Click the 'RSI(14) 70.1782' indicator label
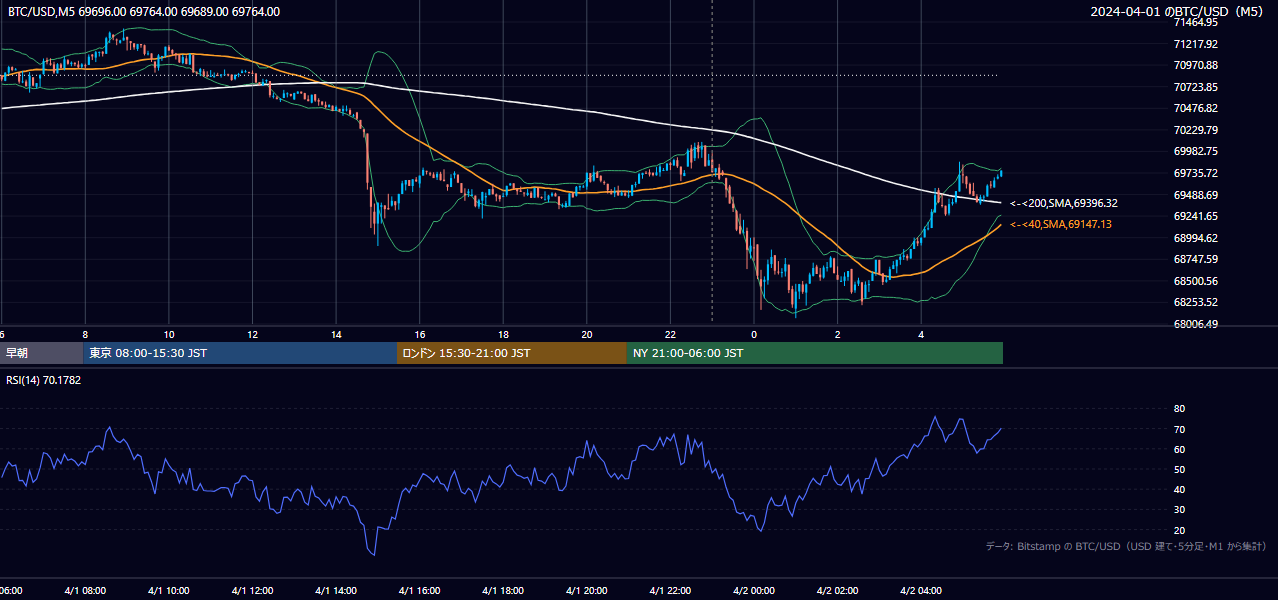1278x600 pixels. [43, 380]
